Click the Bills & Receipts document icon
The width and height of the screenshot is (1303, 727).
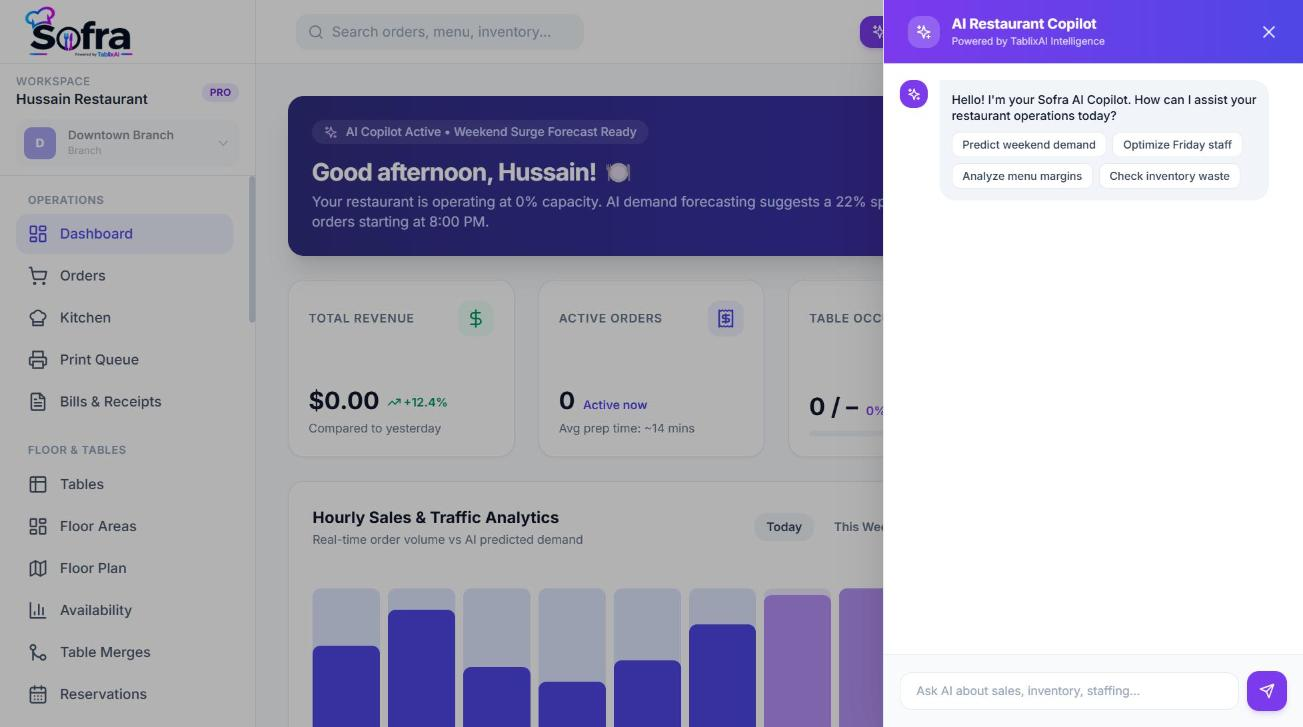coord(38,402)
